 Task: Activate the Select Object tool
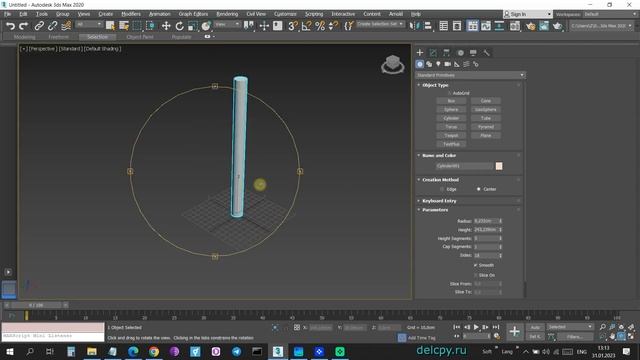point(110,26)
